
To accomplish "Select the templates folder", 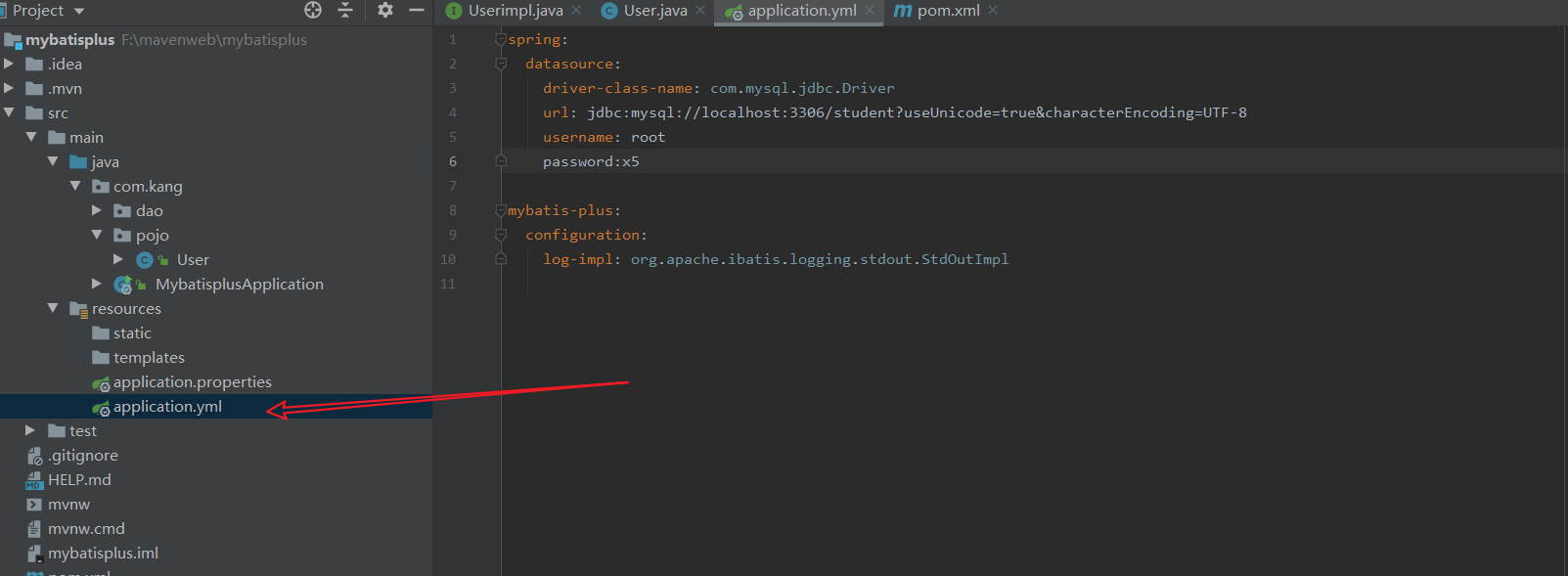I will [x=149, y=358].
